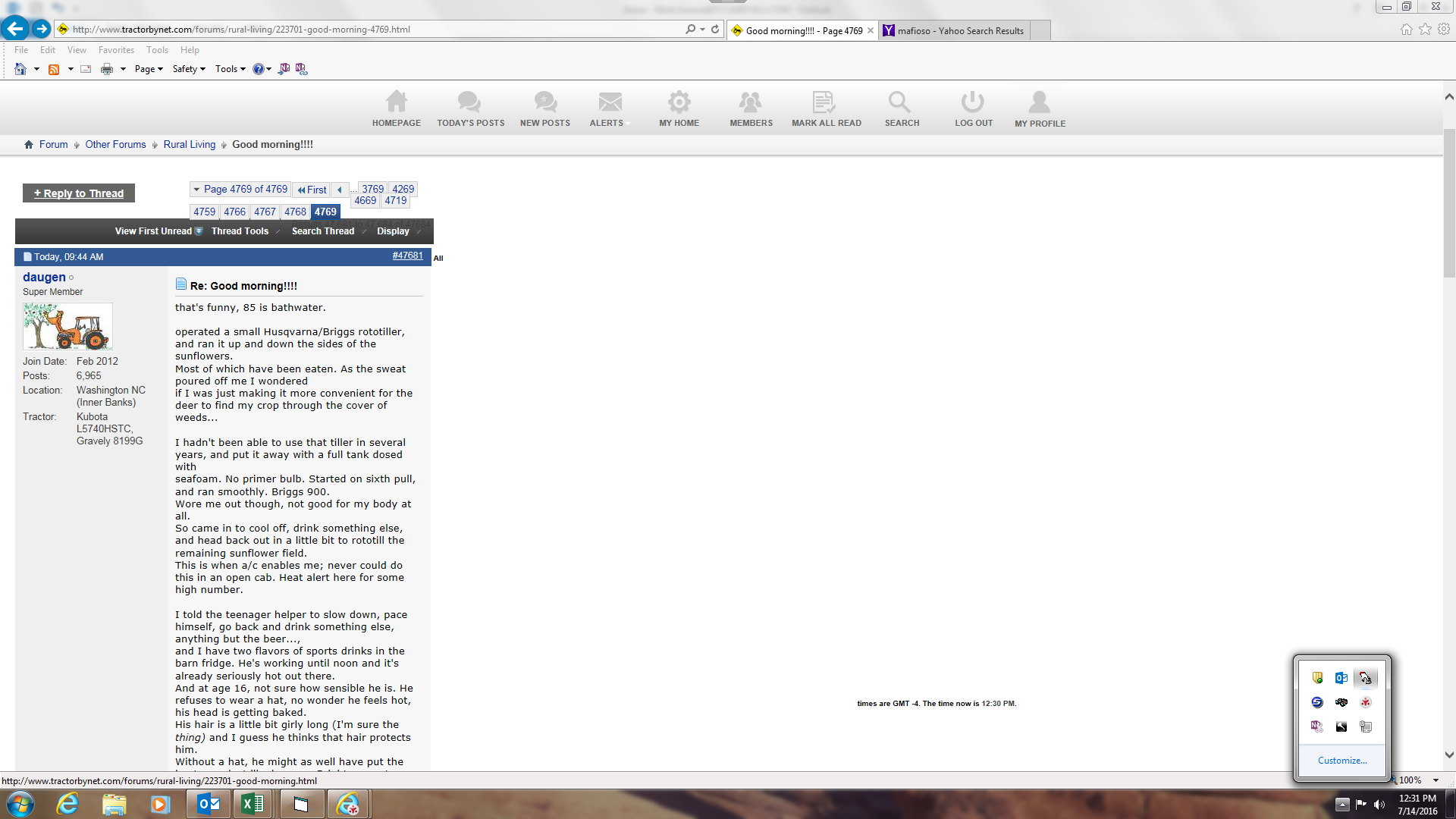
Task: Click the Today's Posts speech bubble icon
Action: tap(469, 102)
